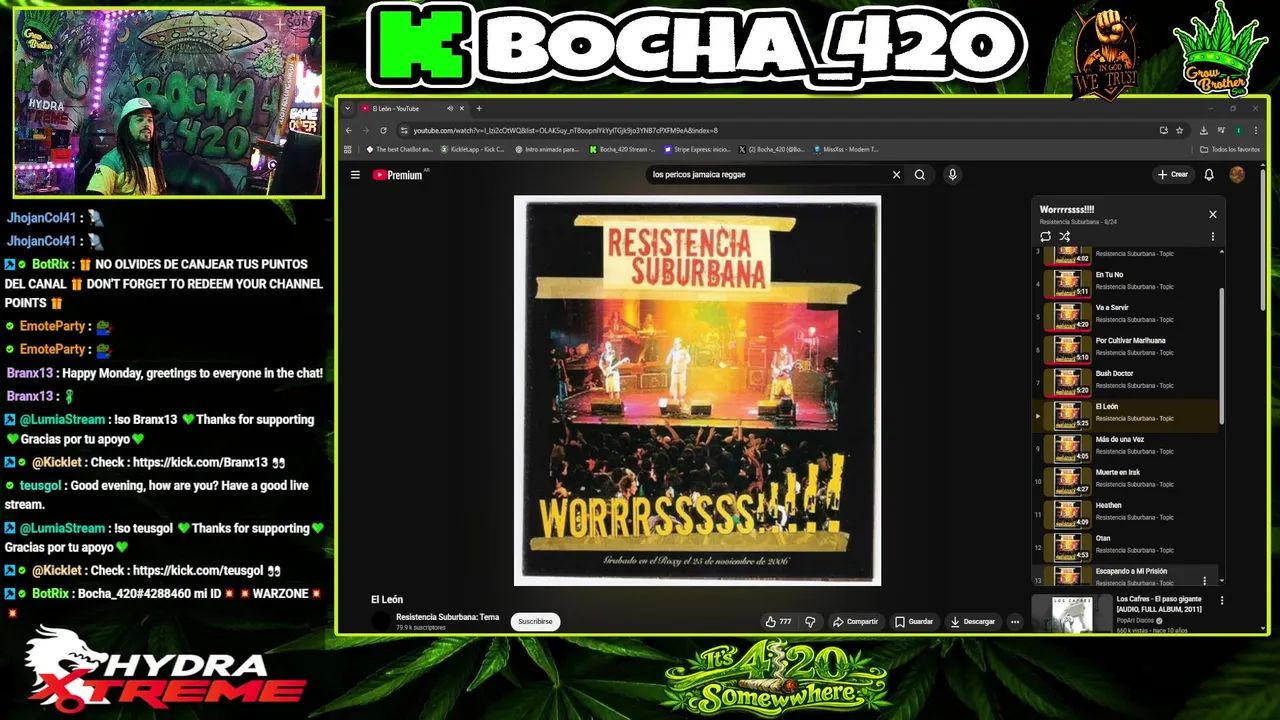Screen dimensions: 1280x720
Task: Click the YouTube page vertical scrollbar
Action: coord(1263,240)
